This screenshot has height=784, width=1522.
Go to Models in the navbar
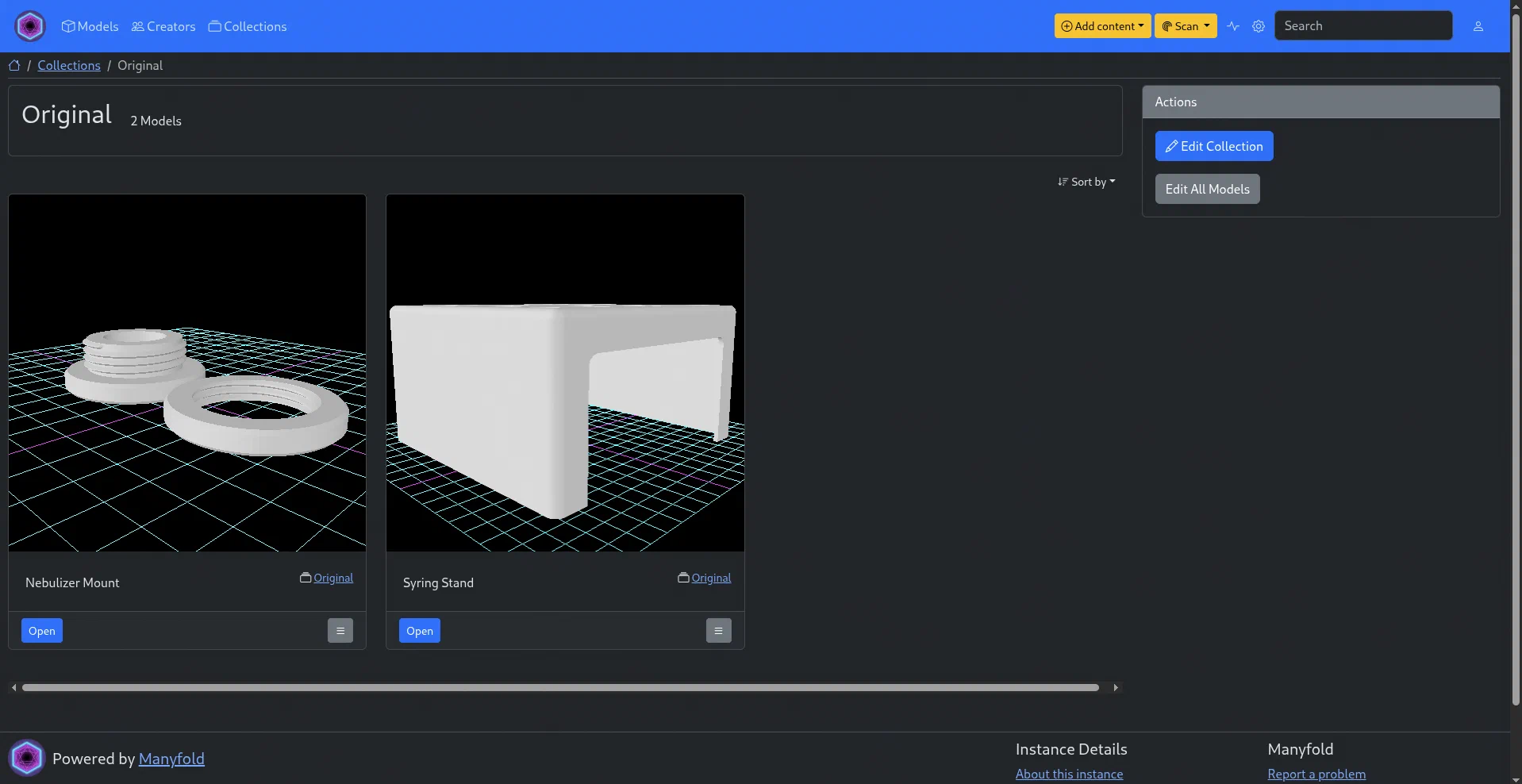(90, 26)
